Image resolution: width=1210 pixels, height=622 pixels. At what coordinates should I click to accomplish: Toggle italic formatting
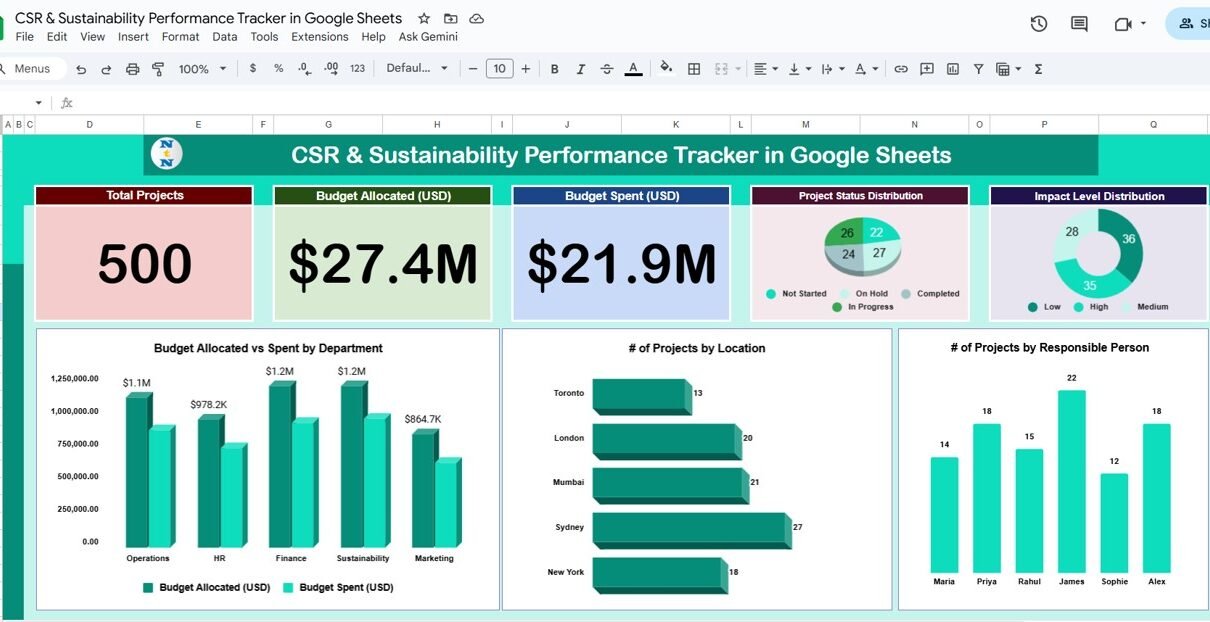(581, 69)
